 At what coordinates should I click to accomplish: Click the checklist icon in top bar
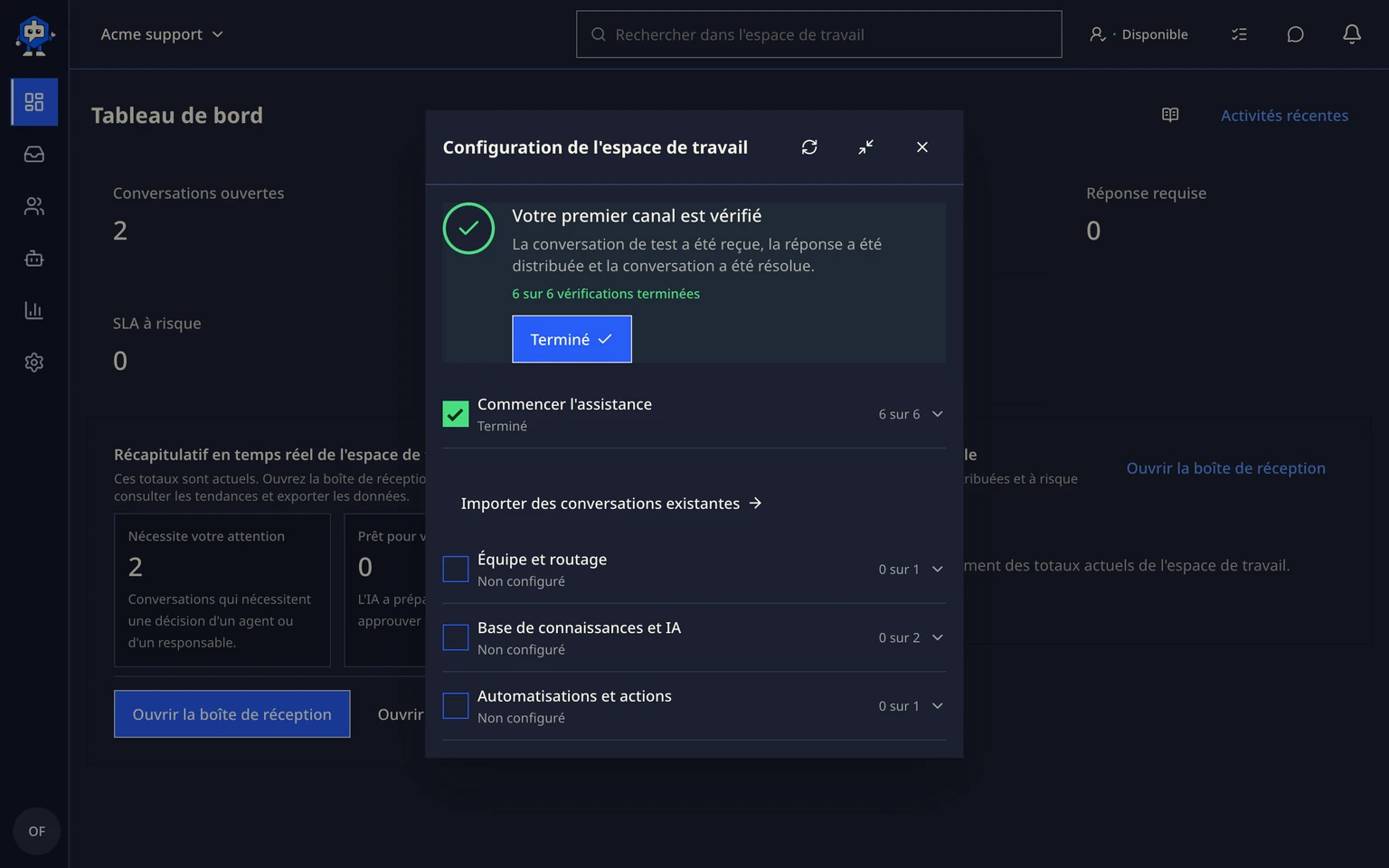click(1239, 34)
